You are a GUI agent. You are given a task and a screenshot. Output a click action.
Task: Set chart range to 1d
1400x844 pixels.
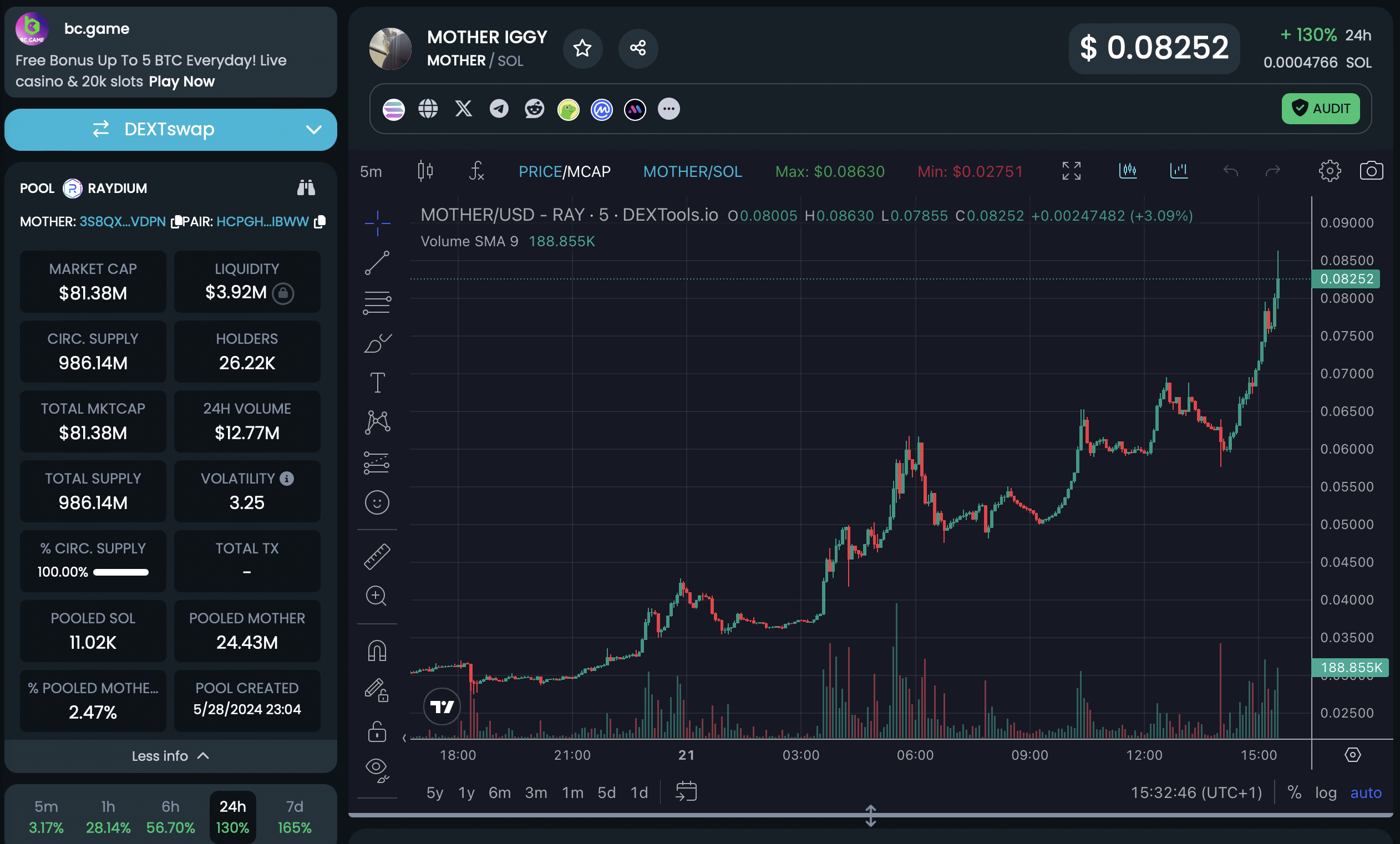(639, 793)
